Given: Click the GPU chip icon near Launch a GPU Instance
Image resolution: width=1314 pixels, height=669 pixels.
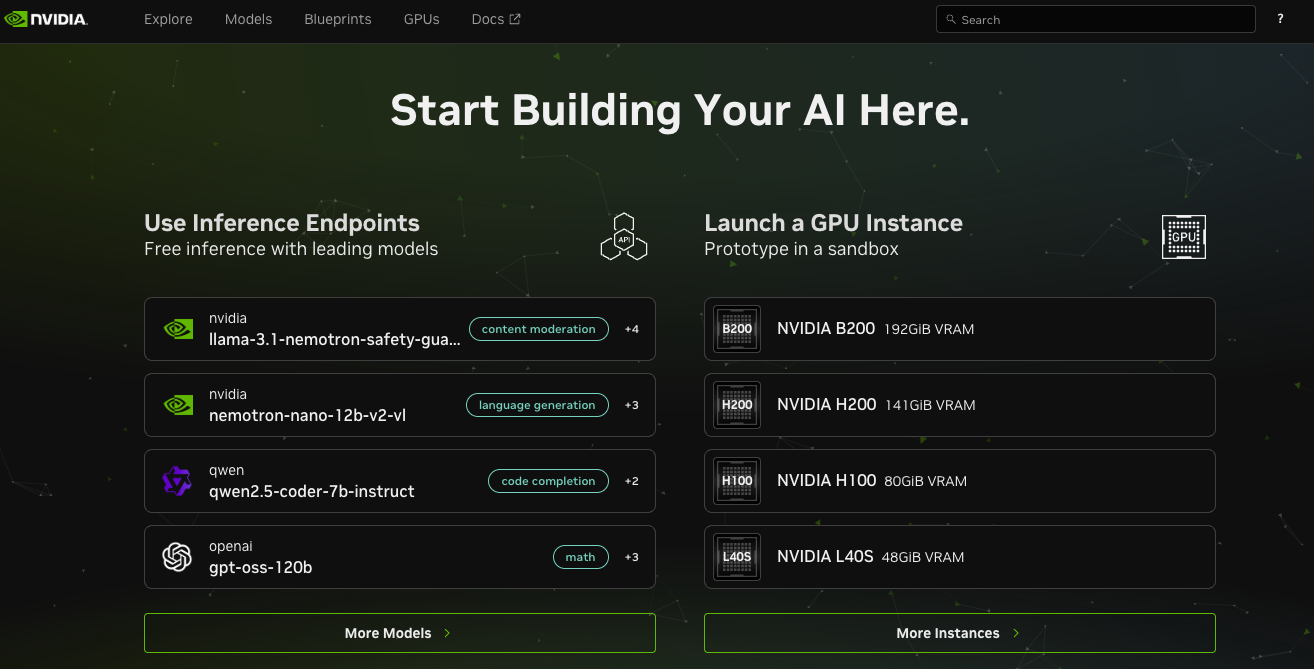Looking at the screenshot, I should click(x=1183, y=237).
